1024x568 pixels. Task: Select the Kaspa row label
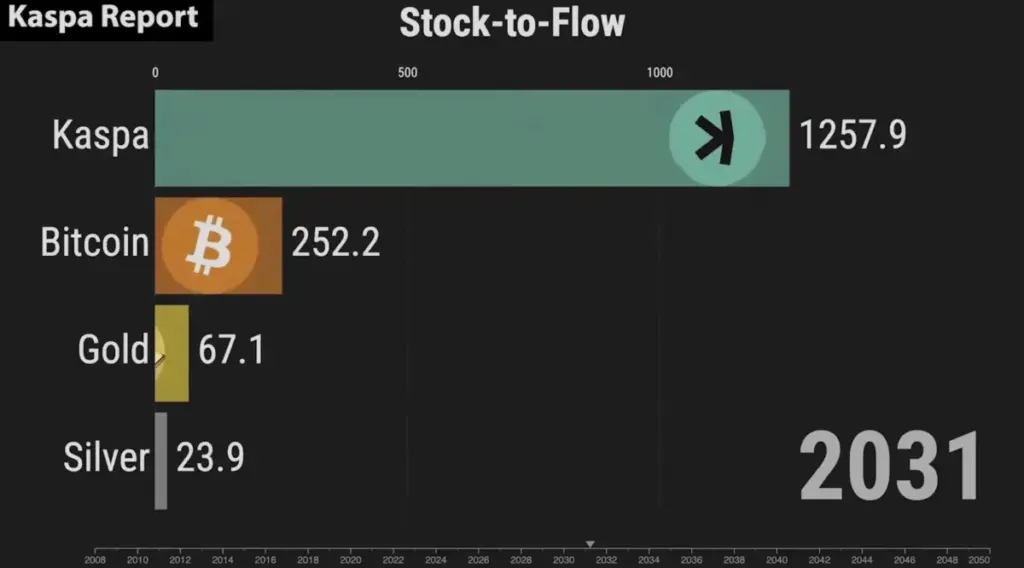[100, 138]
